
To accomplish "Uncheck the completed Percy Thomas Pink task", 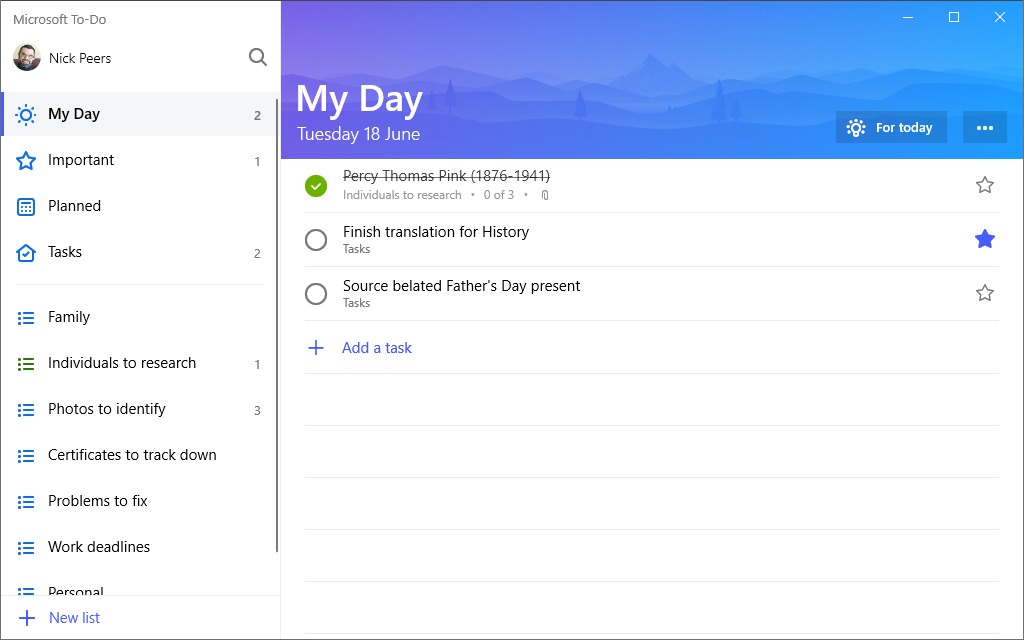I will pos(315,186).
